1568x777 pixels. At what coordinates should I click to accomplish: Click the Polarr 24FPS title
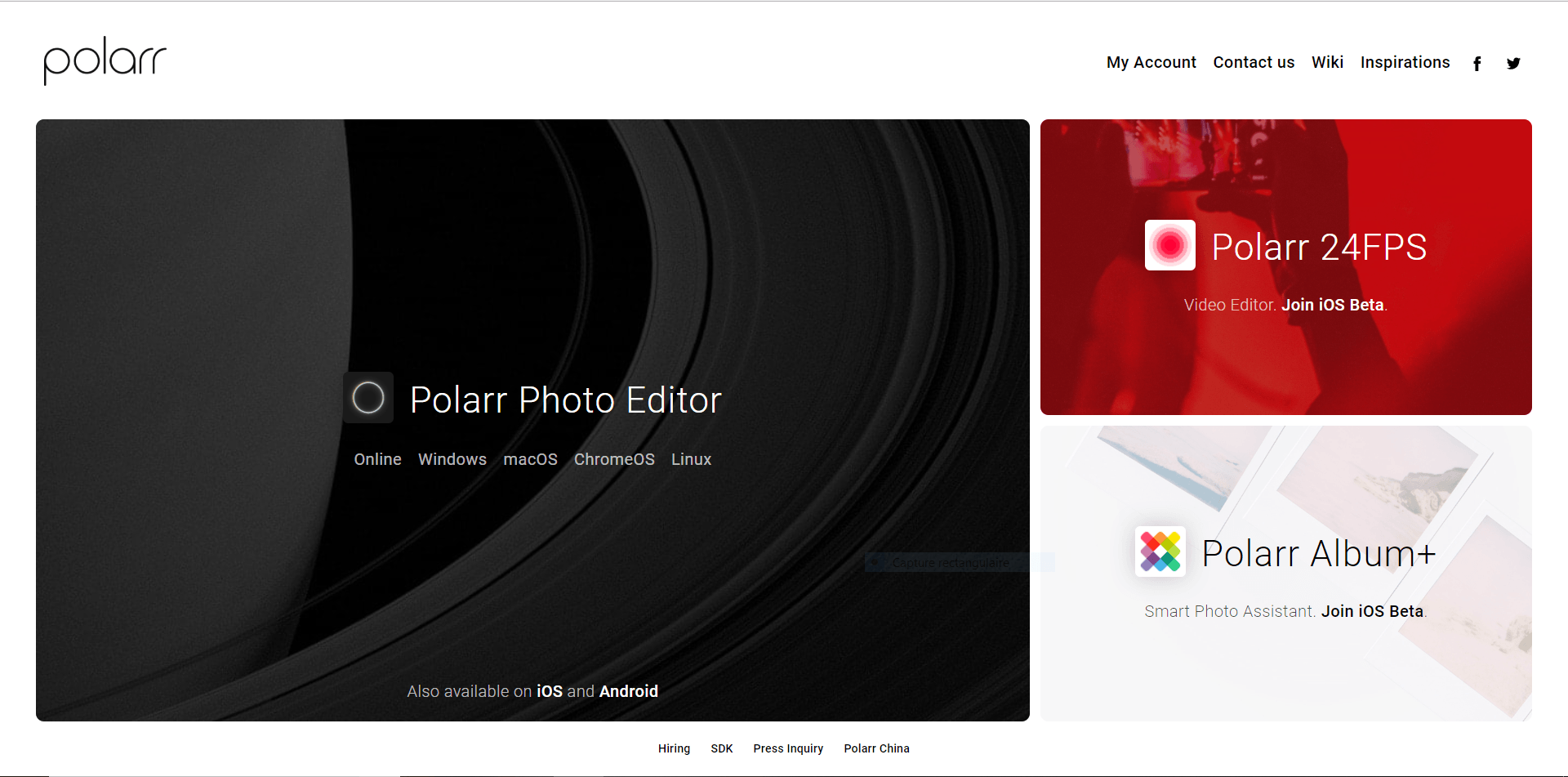pyautogui.click(x=1319, y=248)
